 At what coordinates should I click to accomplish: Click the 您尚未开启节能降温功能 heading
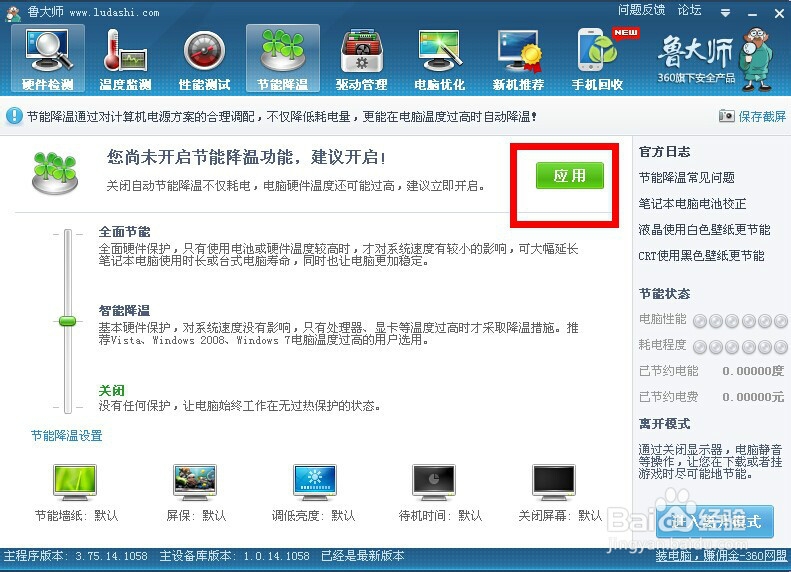point(247,157)
